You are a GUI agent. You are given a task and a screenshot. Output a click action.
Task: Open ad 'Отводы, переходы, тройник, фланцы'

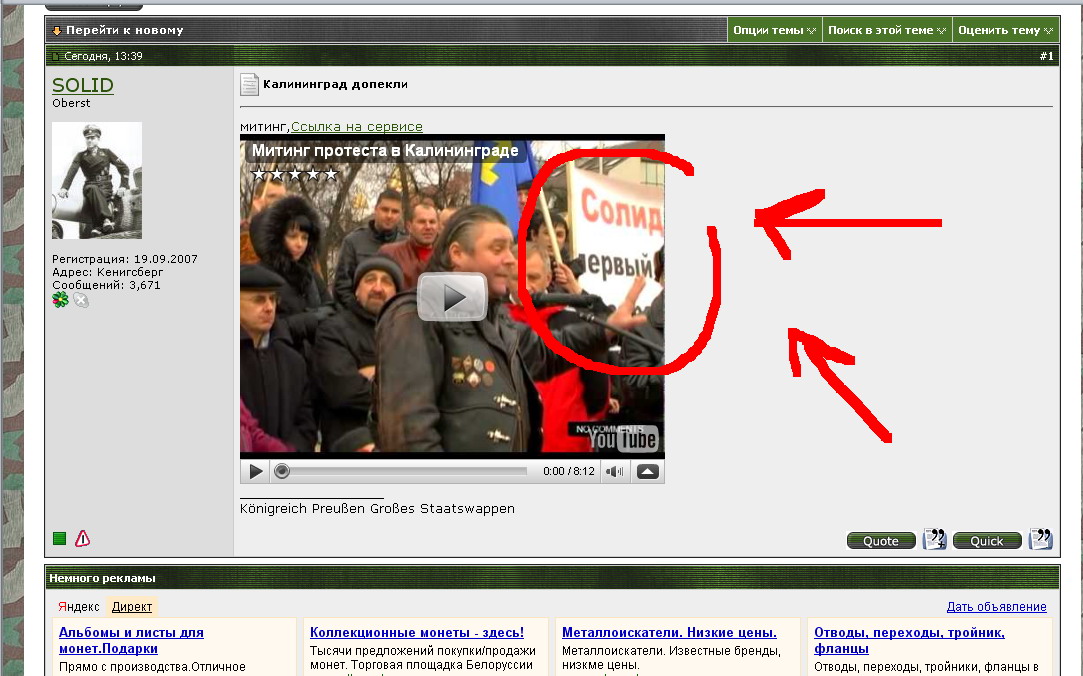[x=909, y=640]
